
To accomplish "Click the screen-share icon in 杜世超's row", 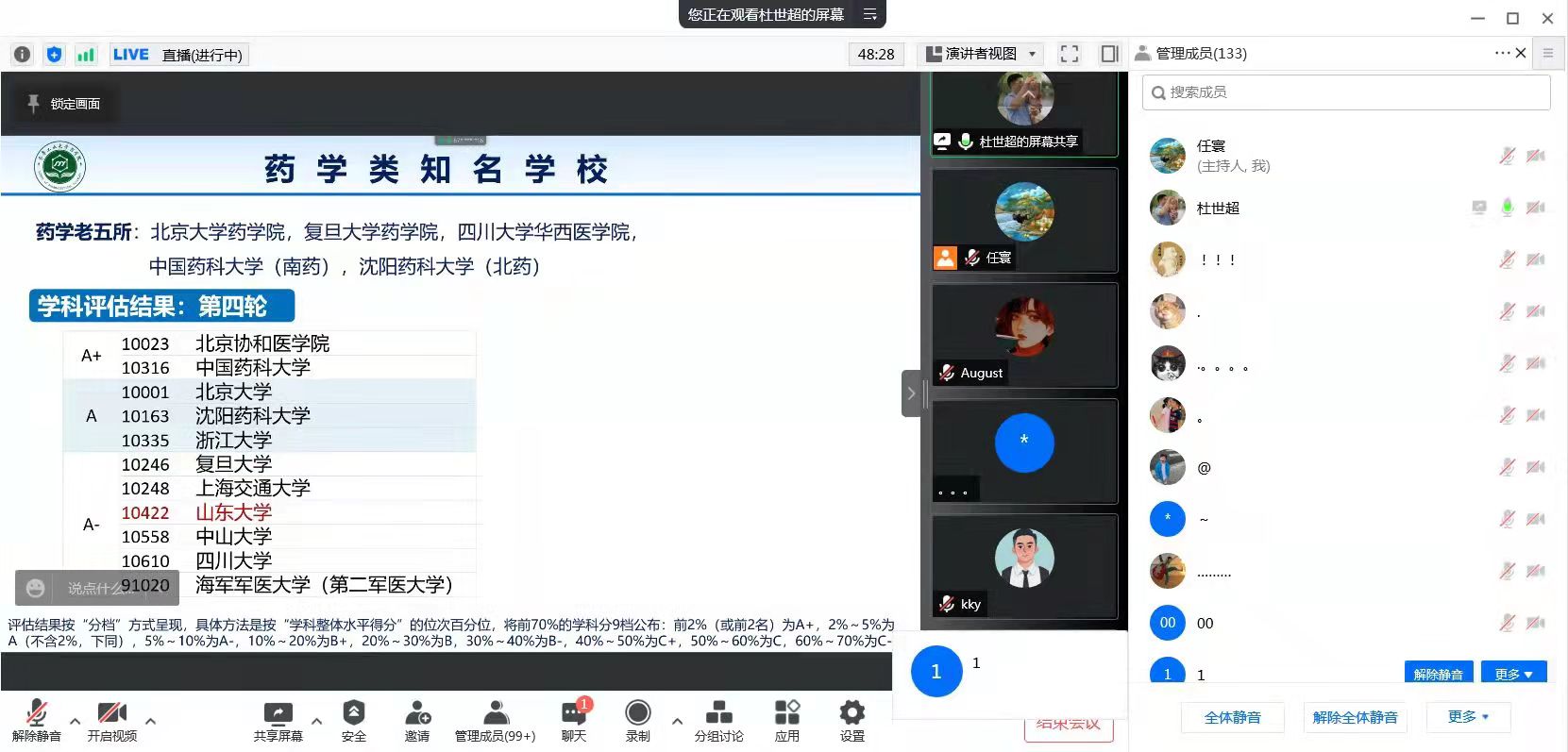I will coord(1479,208).
